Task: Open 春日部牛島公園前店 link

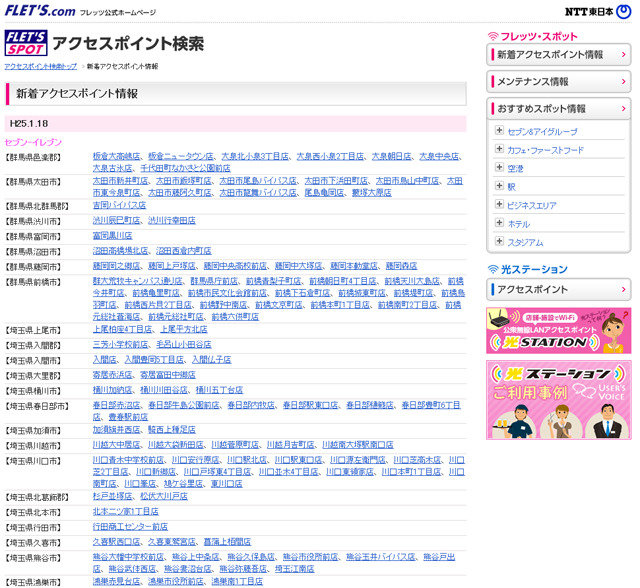Action: tap(184, 405)
